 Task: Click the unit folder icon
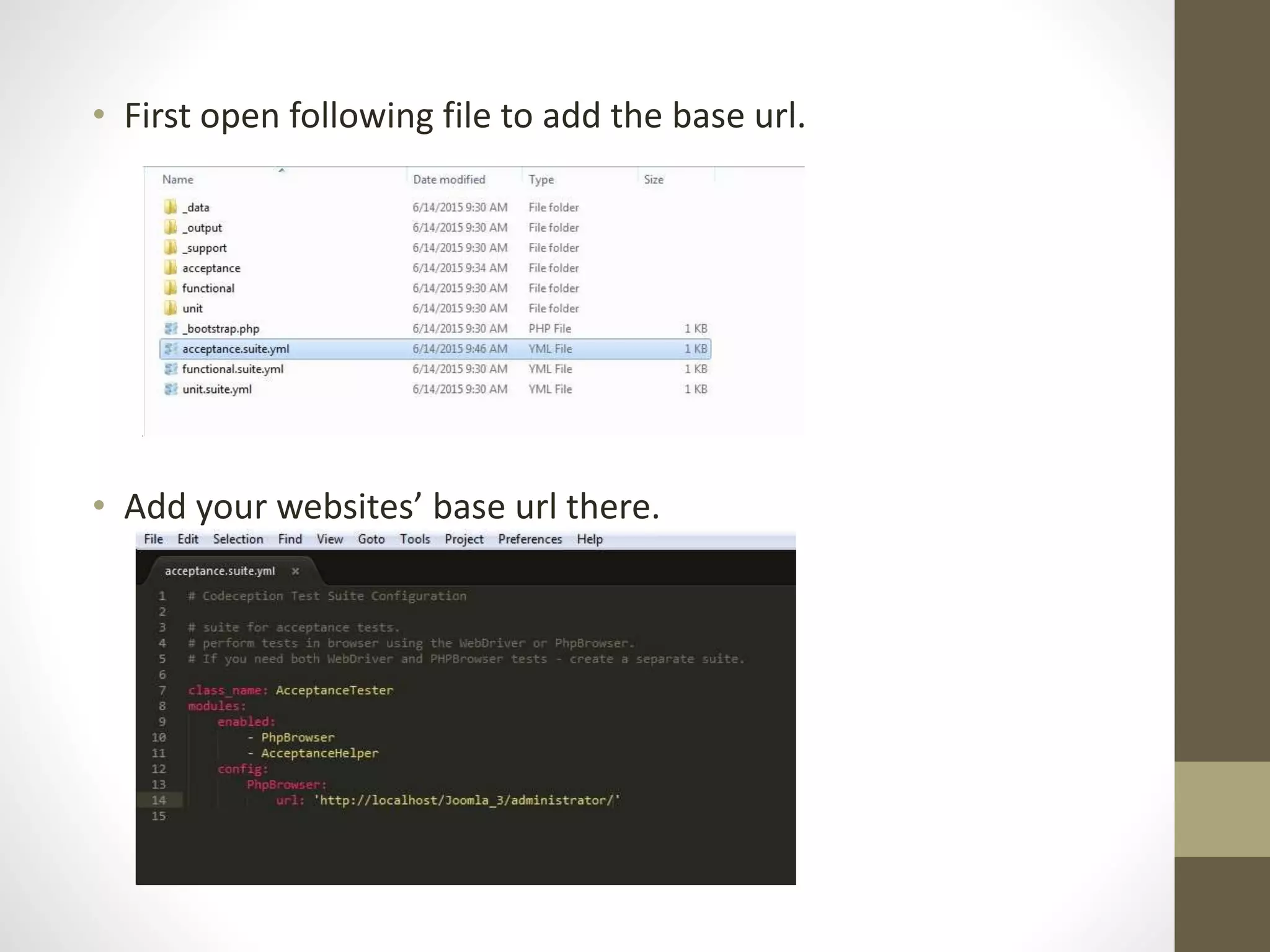pyautogui.click(x=171, y=308)
